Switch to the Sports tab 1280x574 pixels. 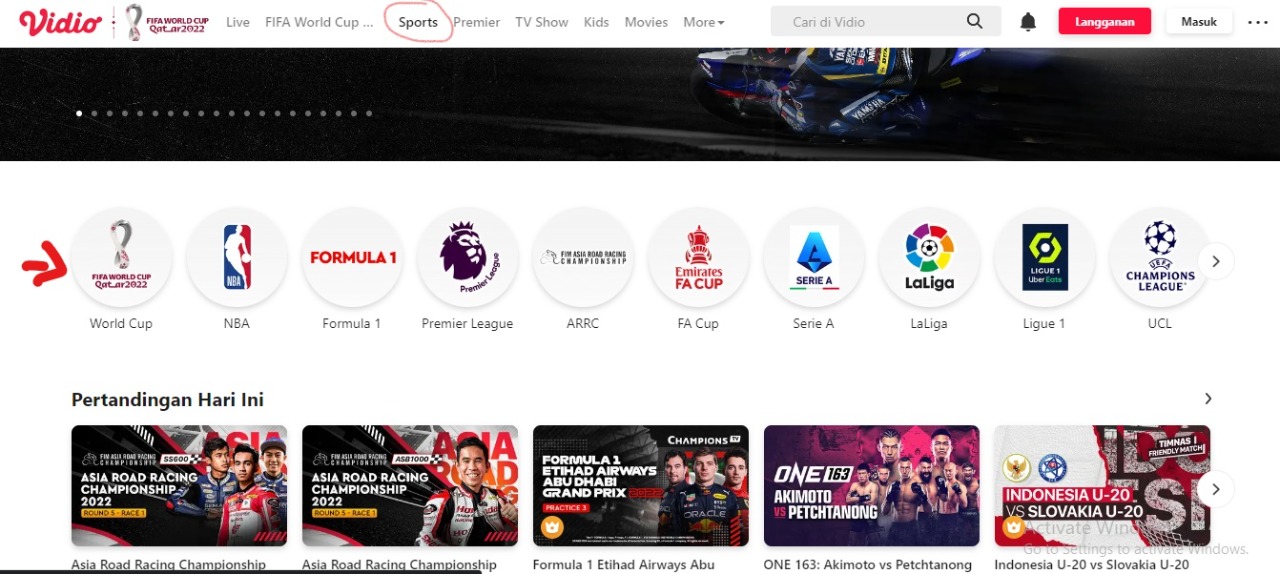point(418,22)
